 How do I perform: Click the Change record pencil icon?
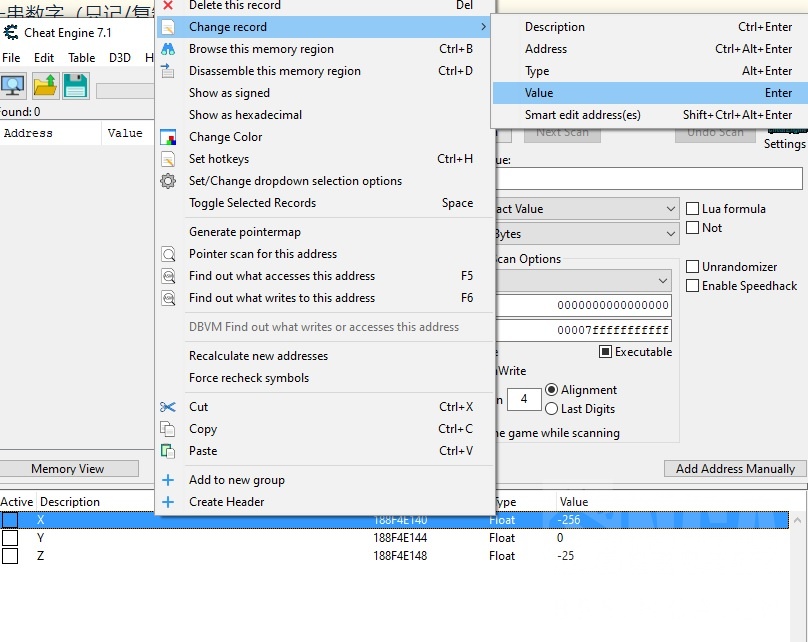(168, 27)
